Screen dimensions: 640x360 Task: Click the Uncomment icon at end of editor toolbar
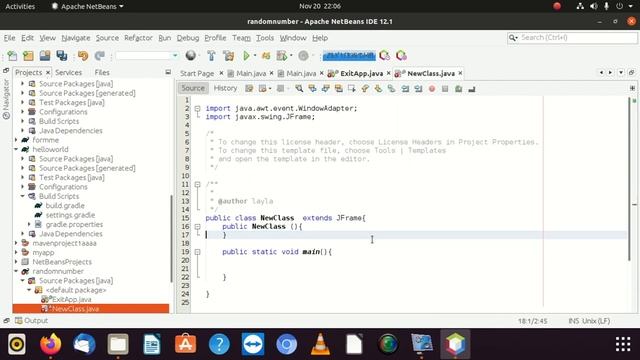click(472, 89)
